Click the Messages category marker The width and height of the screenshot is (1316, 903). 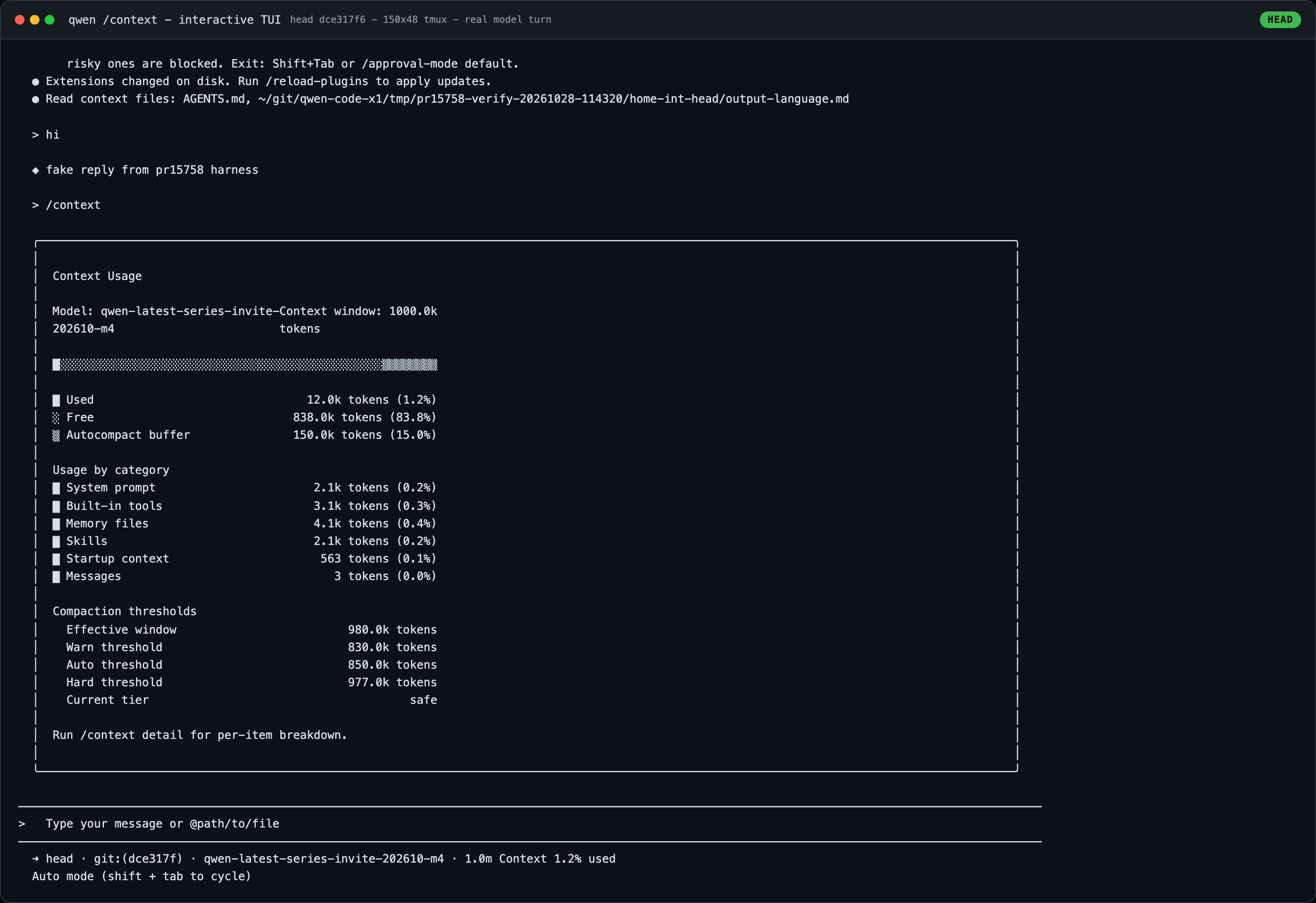[x=56, y=577]
